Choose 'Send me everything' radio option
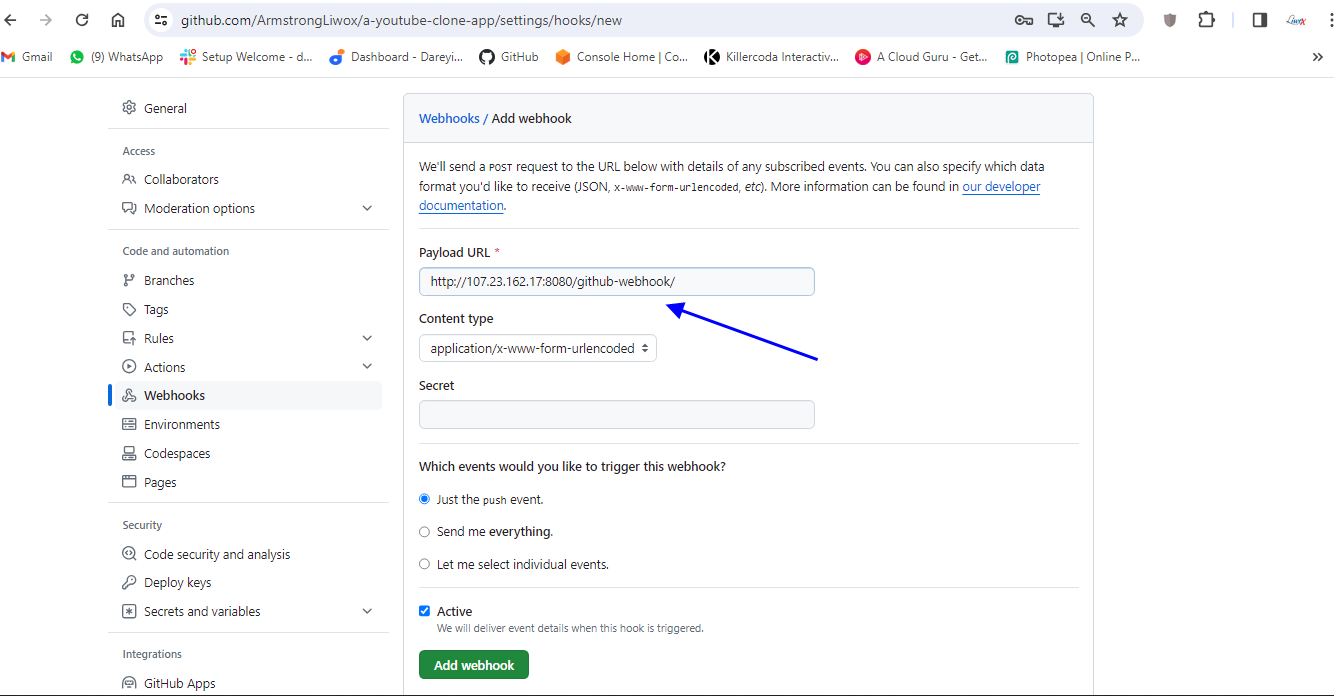This screenshot has height=696, width=1334. pos(424,532)
